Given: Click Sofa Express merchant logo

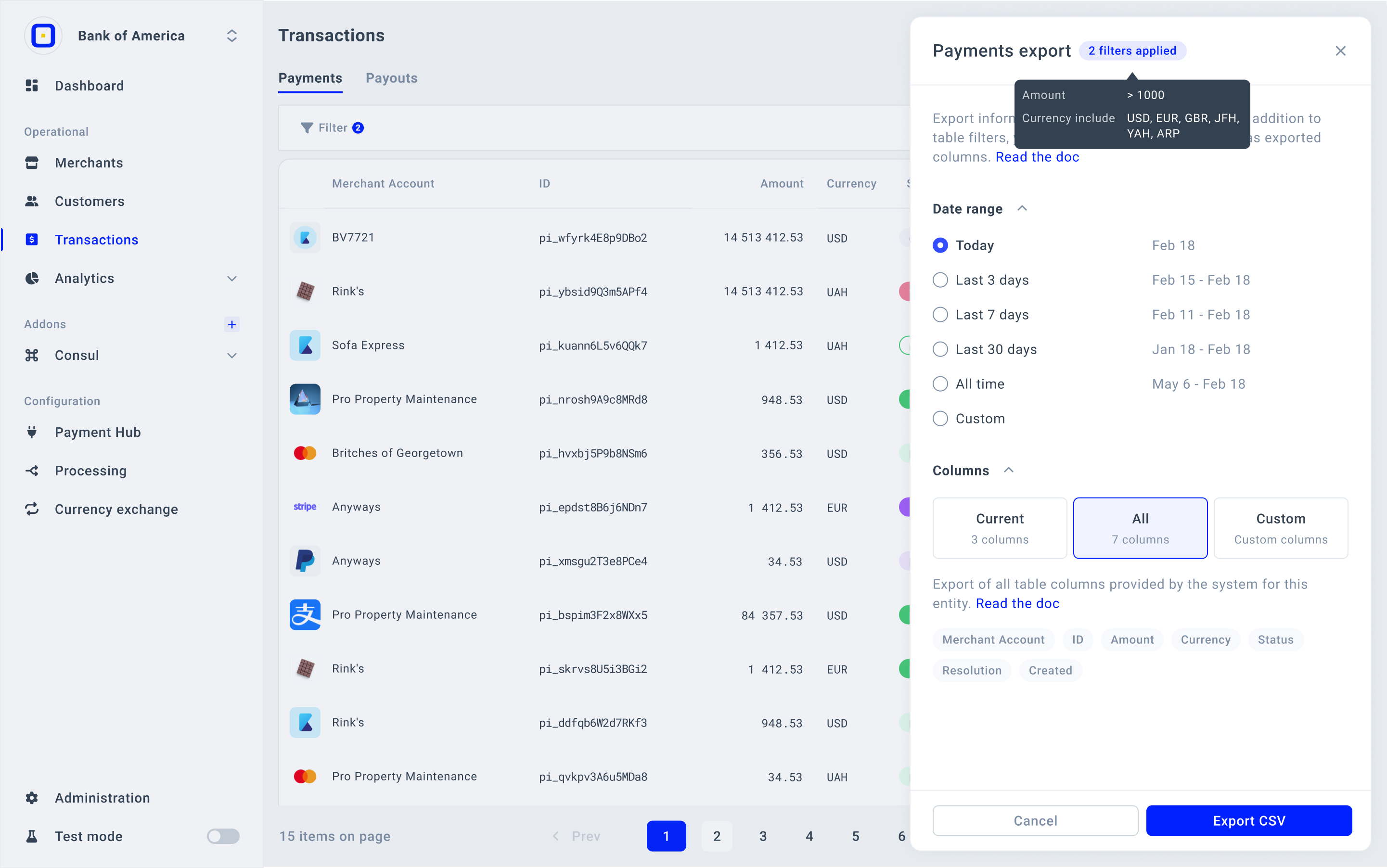Looking at the screenshot, I should click(x=305, y=345).
